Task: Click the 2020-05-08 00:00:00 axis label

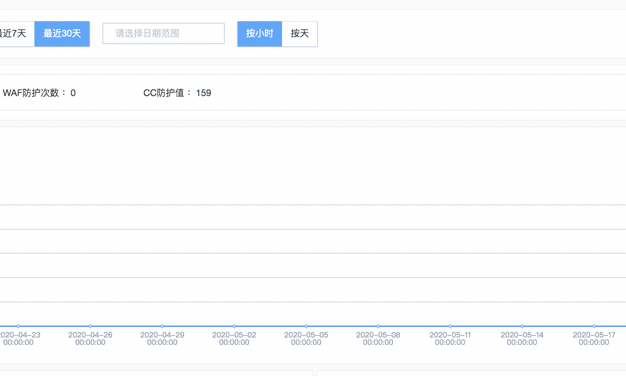Action: pos(378,338)
